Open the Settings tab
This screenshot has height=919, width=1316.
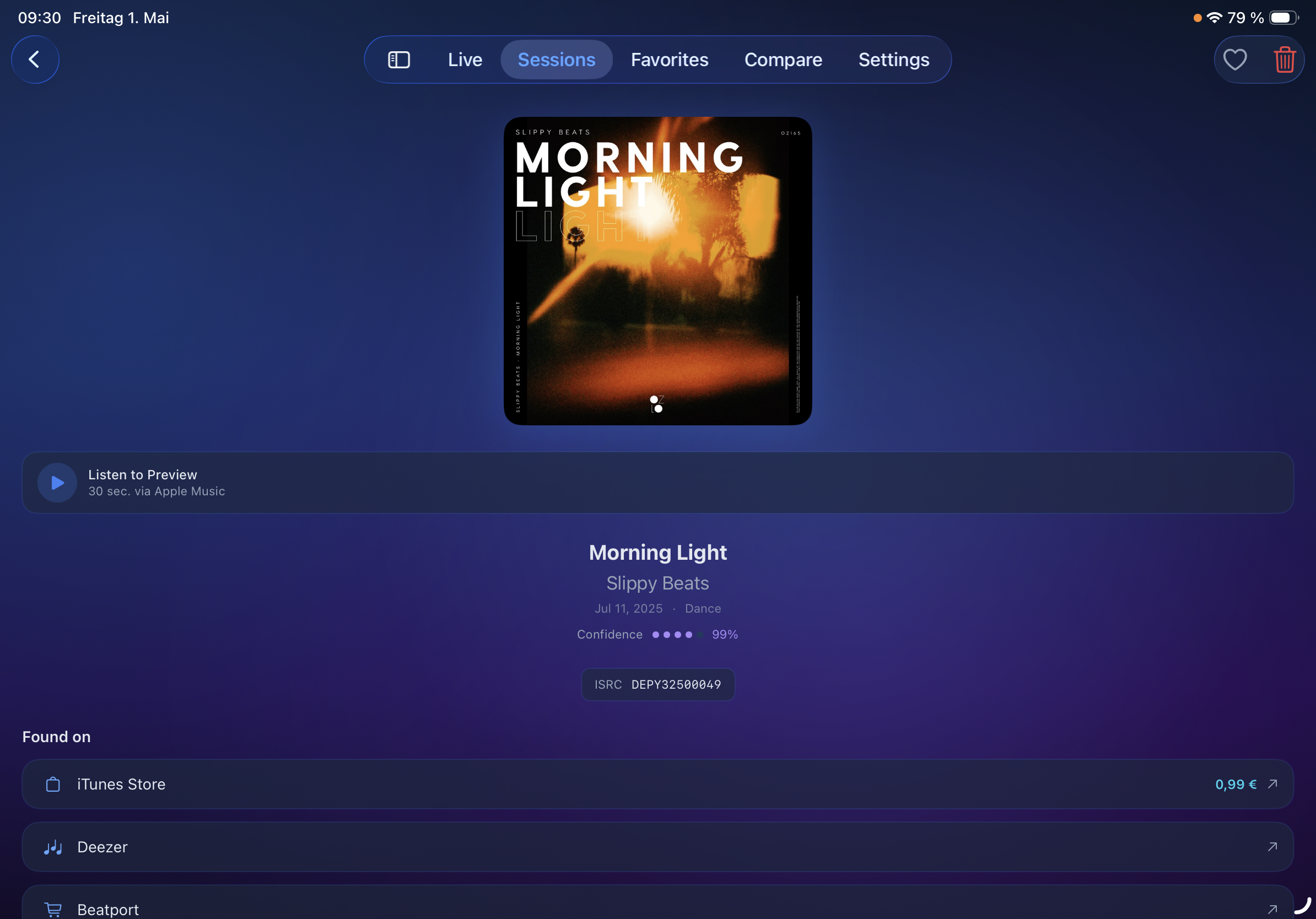[893, 60]
